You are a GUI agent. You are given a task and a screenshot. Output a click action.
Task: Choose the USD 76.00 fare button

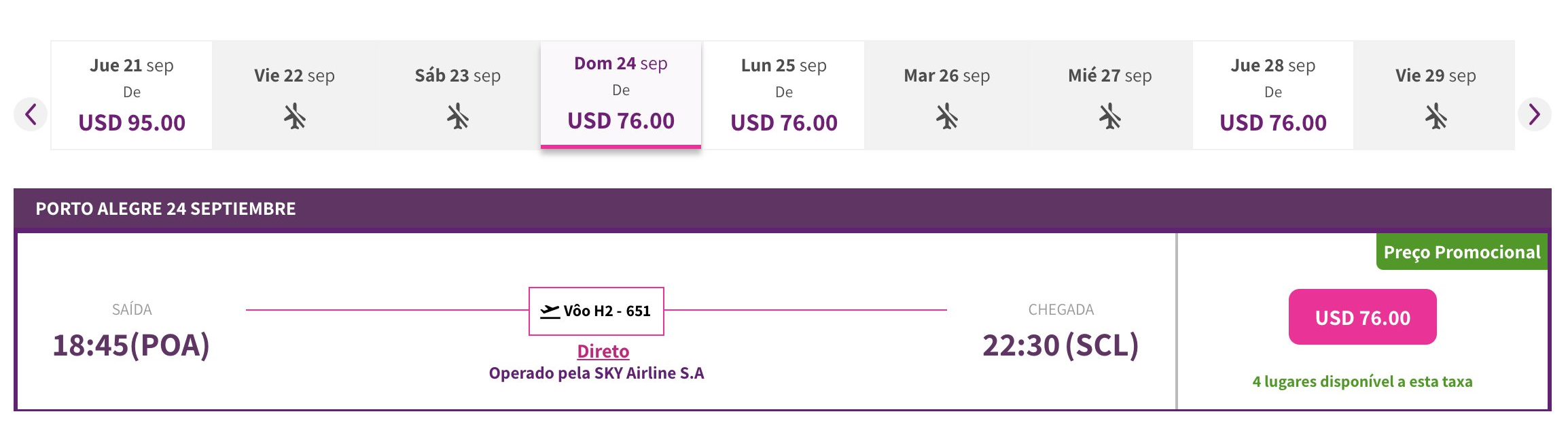pos(1363,317)
